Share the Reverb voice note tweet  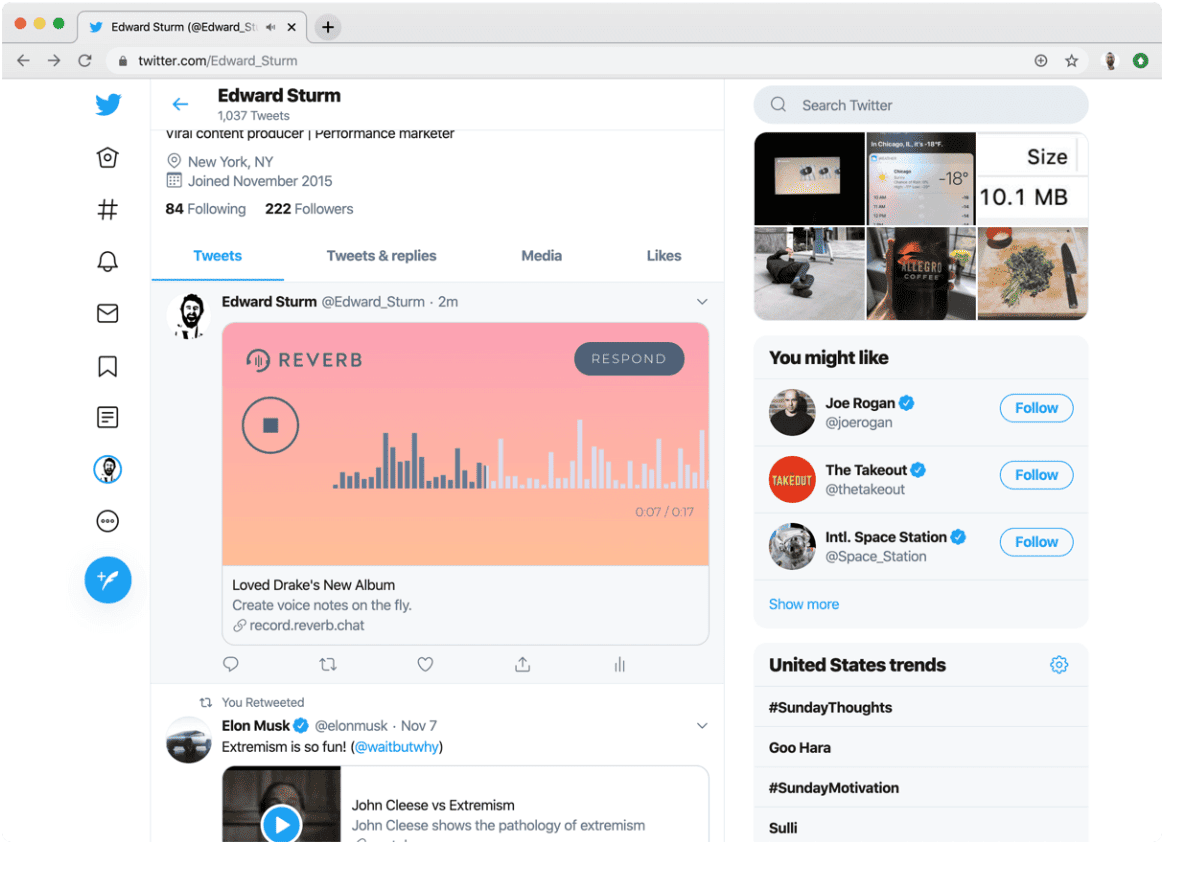click(x=523, y=664)
